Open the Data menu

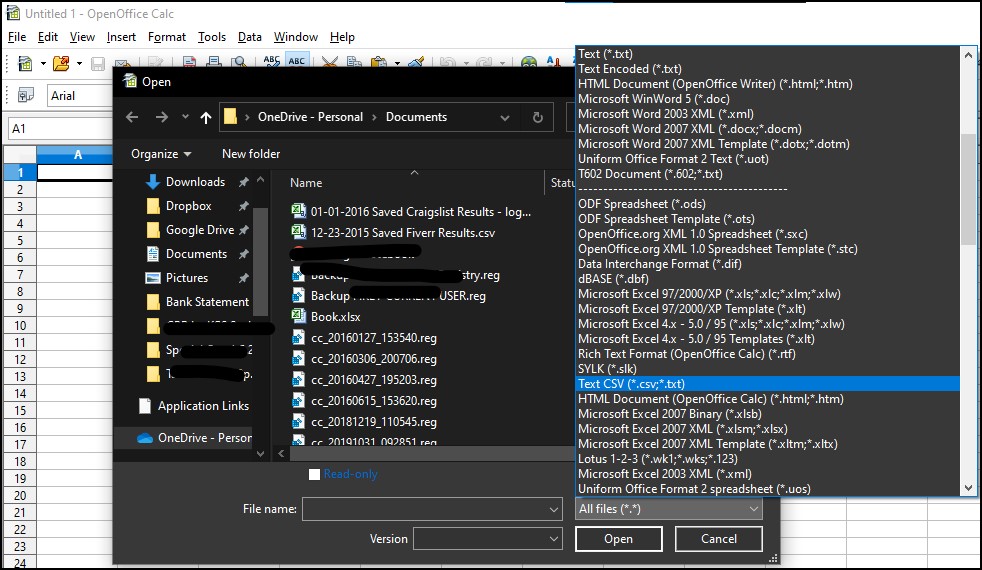(249, 37)
